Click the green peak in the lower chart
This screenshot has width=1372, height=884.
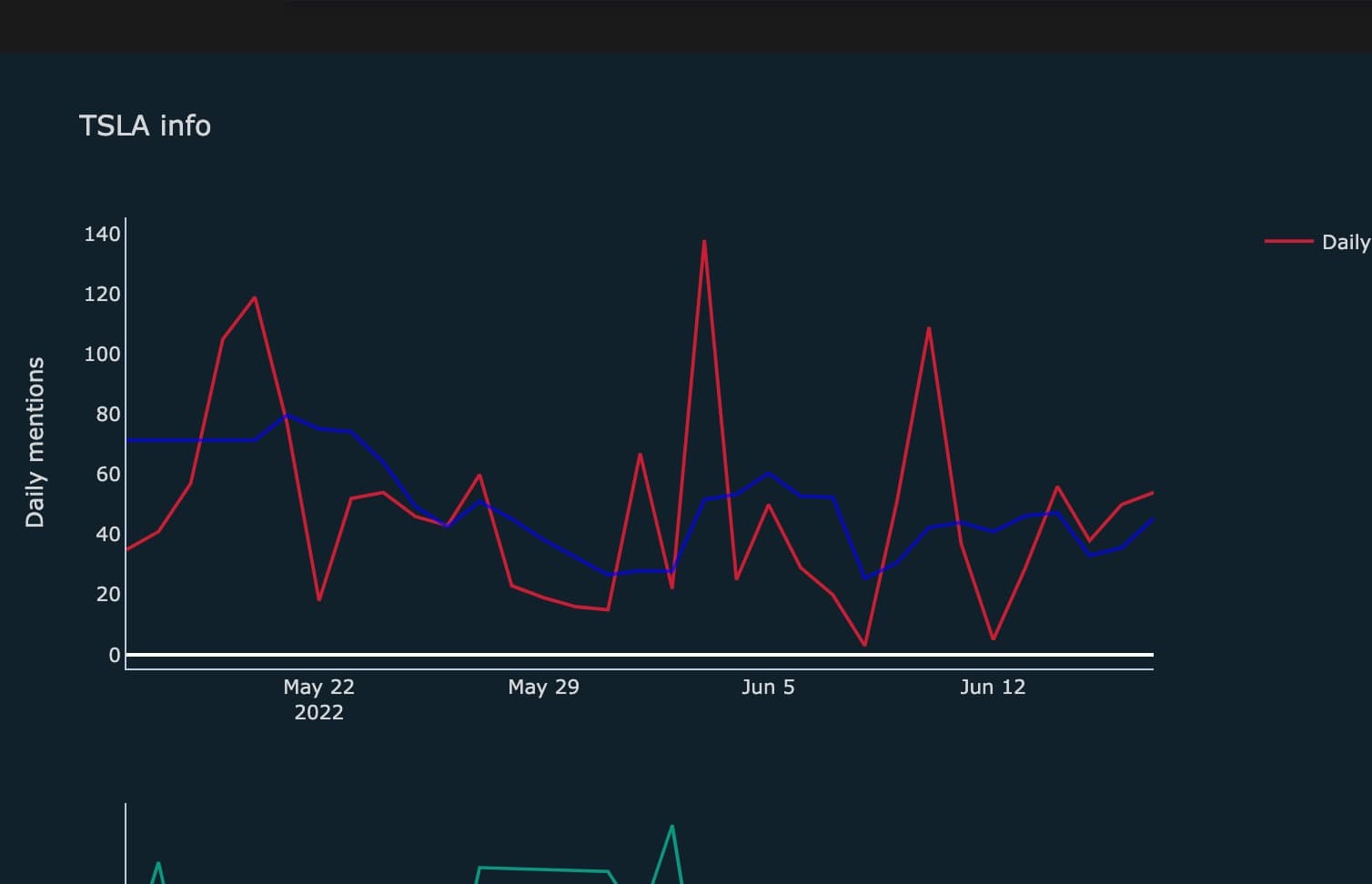pyautogui.click(x=672, y=826)
